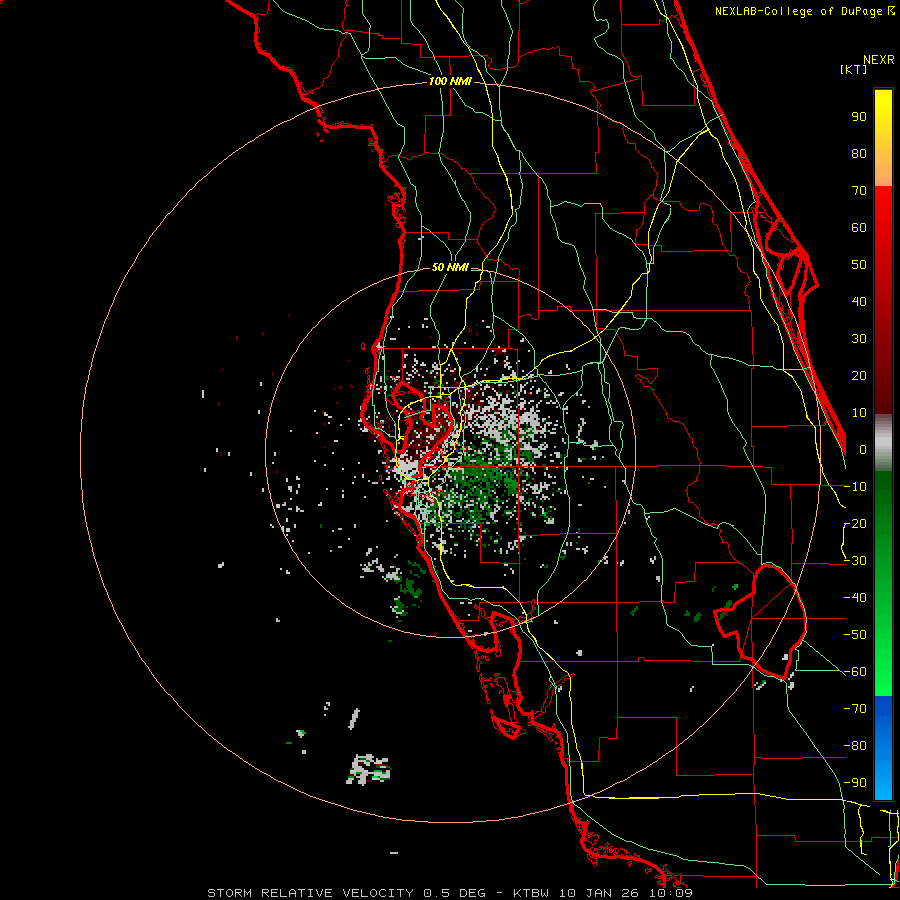Viewport: 900px width, 900px height.
Task: Click the positive "90" scale label
Action: pyautogui.click(x=859, y=117)
